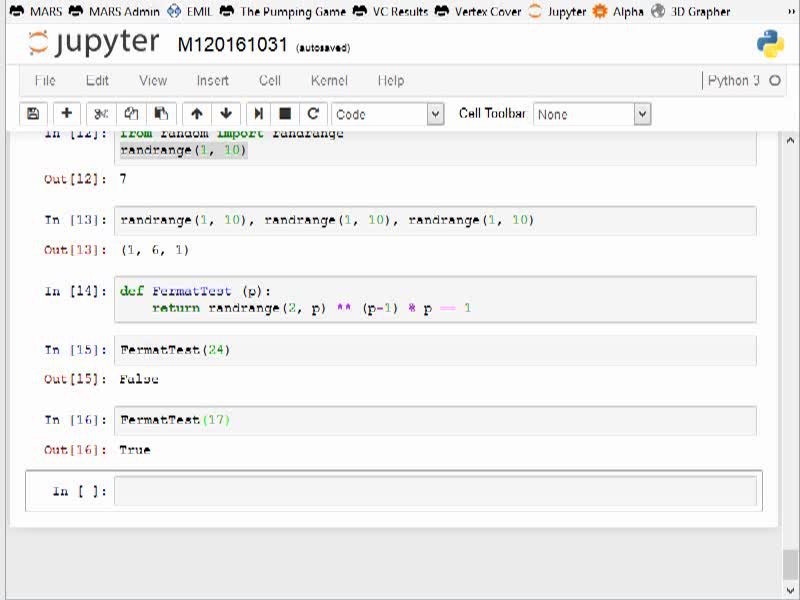Screen dimensions: 800x600
Task: Copy the selected cell icon
Action: pyautogui.click(x=132, y=114)
